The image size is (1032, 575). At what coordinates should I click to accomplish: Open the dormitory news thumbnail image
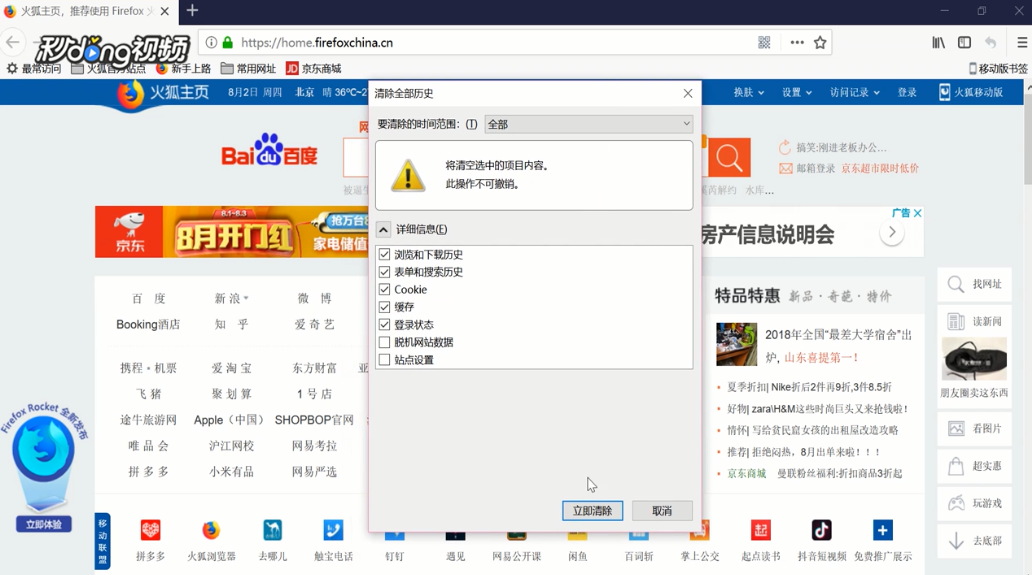736,344
